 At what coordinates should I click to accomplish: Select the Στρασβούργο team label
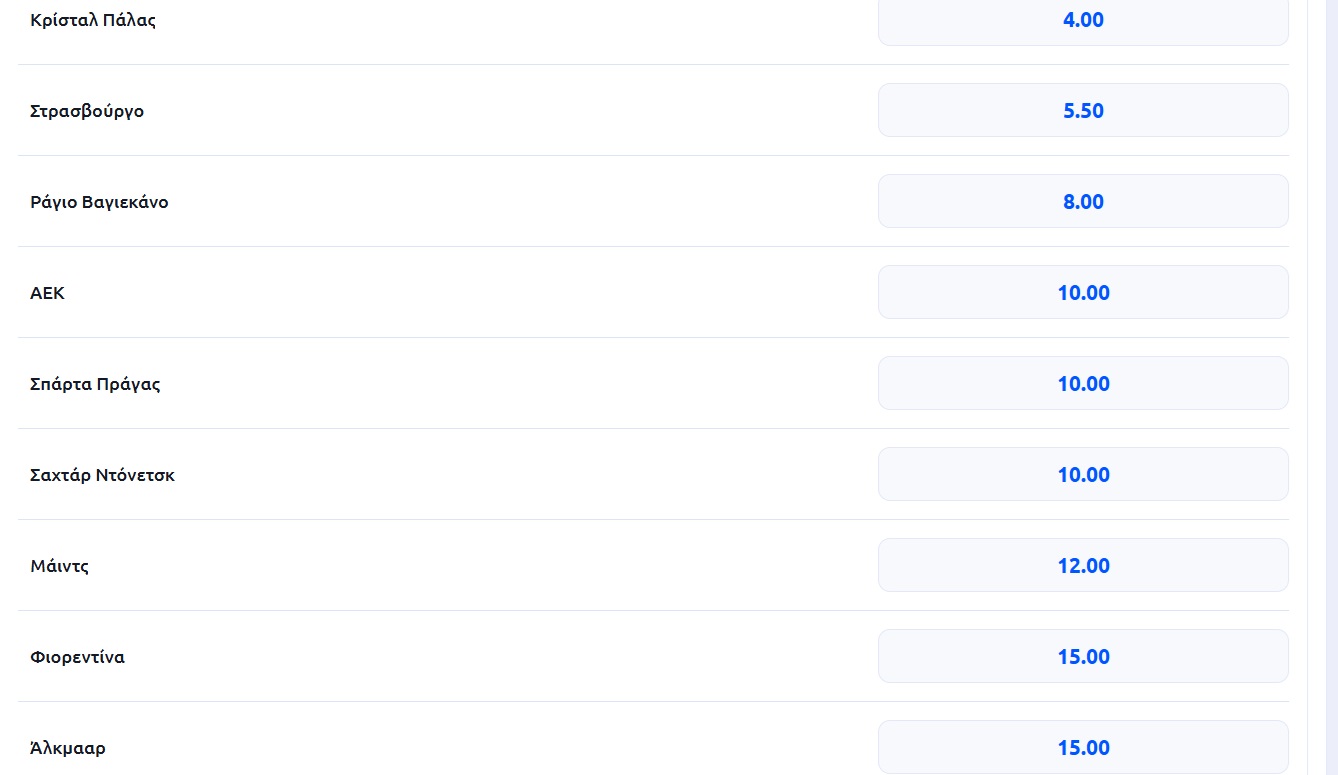(87, 111)
